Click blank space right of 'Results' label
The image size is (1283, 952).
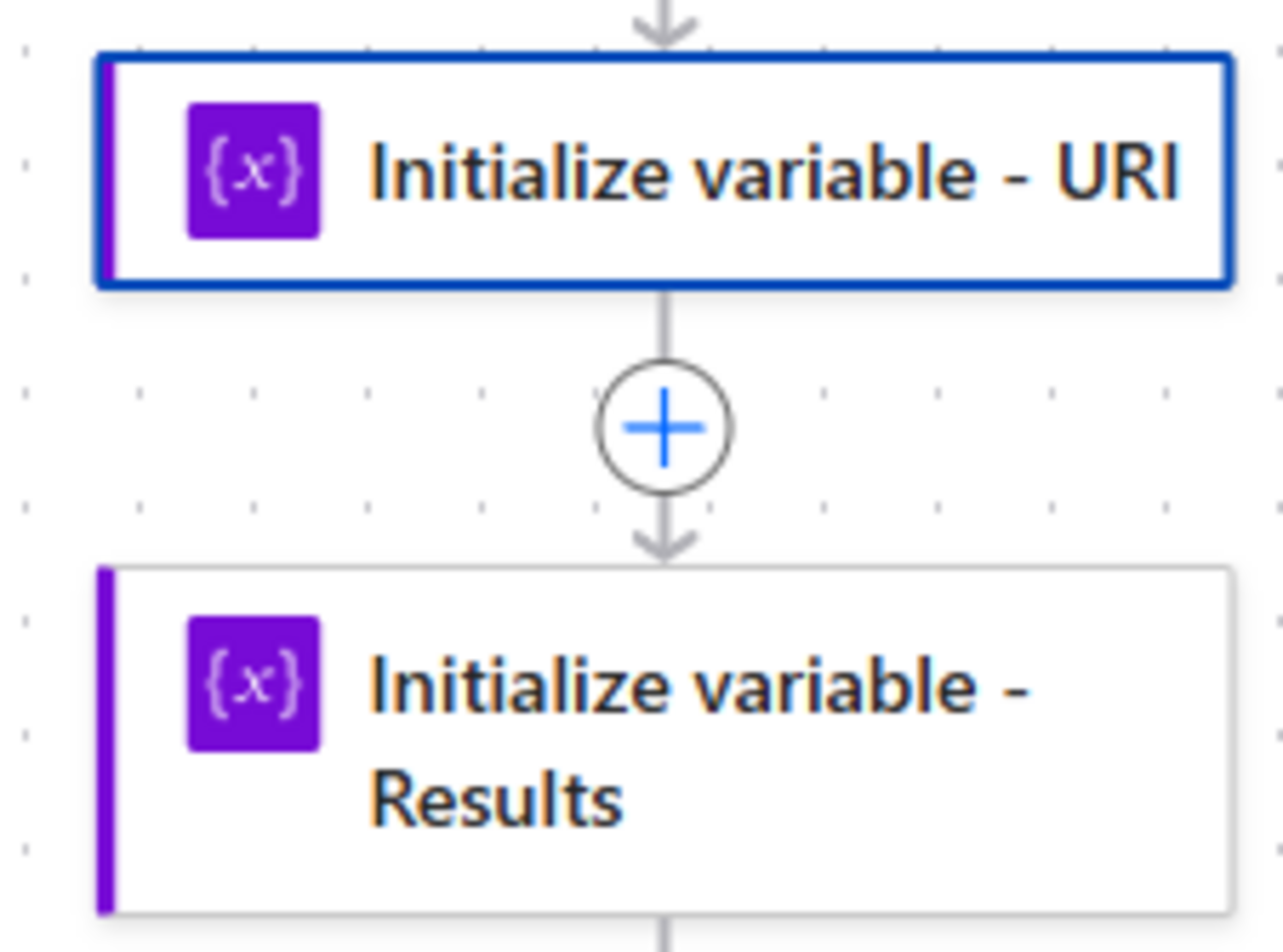pos(888,799)
